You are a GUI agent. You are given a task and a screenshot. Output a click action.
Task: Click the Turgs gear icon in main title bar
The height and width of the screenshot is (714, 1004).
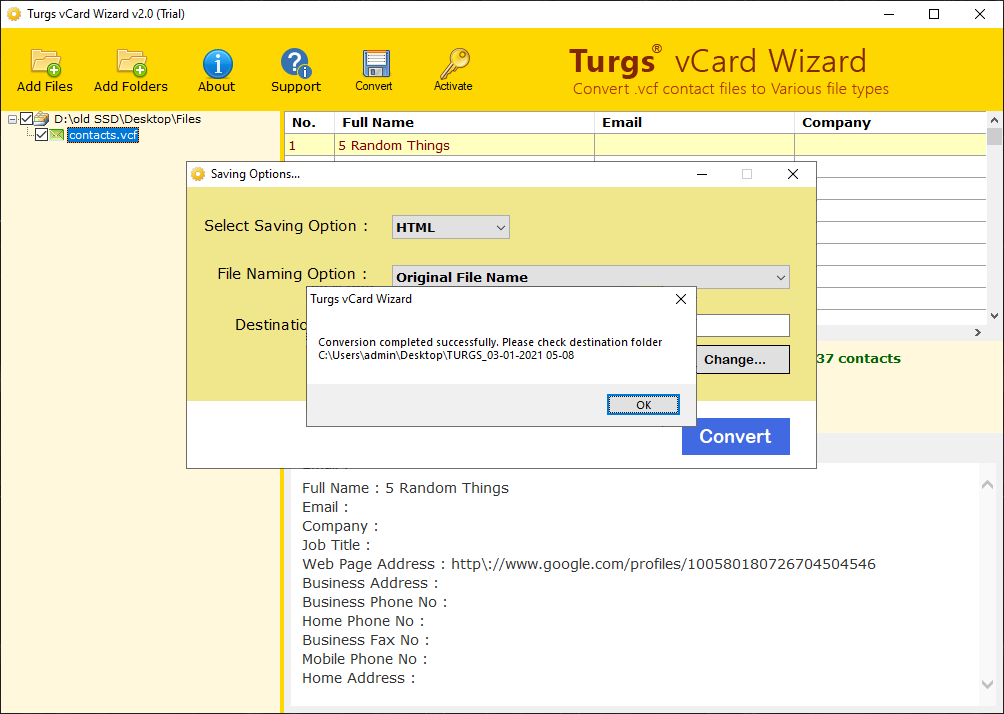click(x=13, y=14)
